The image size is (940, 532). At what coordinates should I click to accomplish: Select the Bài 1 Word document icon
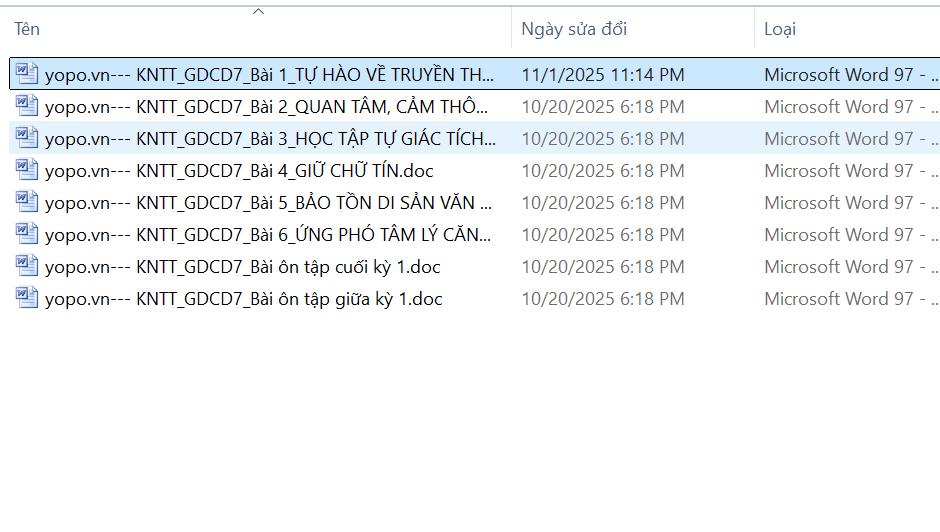pyautogui.click(x=27, y=74)
